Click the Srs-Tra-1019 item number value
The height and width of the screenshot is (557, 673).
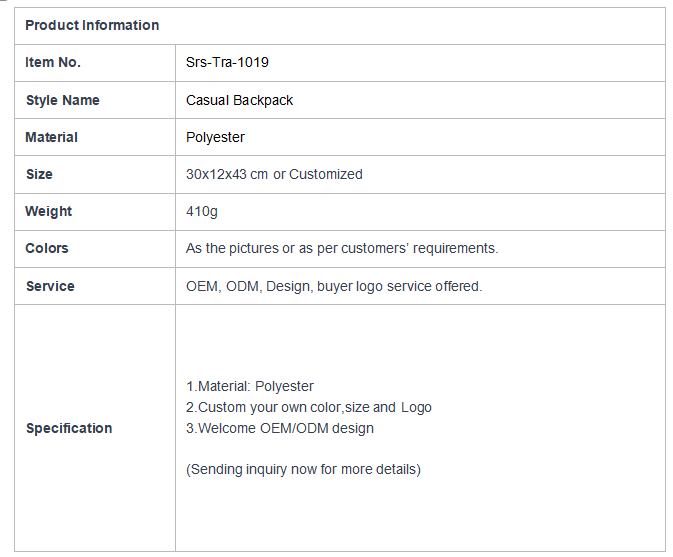(x=227, y=63)
